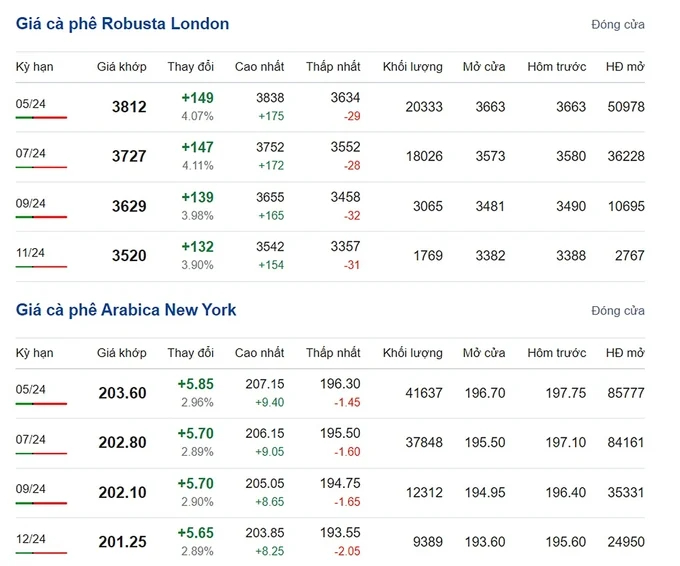Click the previous day price 195.60
Screen dimensions: 680x566
click(566, 542)
